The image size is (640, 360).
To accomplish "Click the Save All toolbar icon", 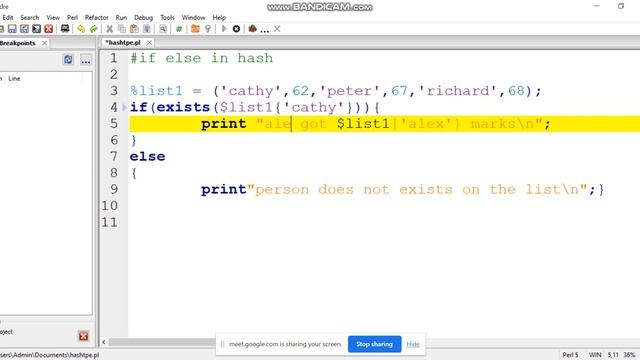I will [x=36, y=29].
